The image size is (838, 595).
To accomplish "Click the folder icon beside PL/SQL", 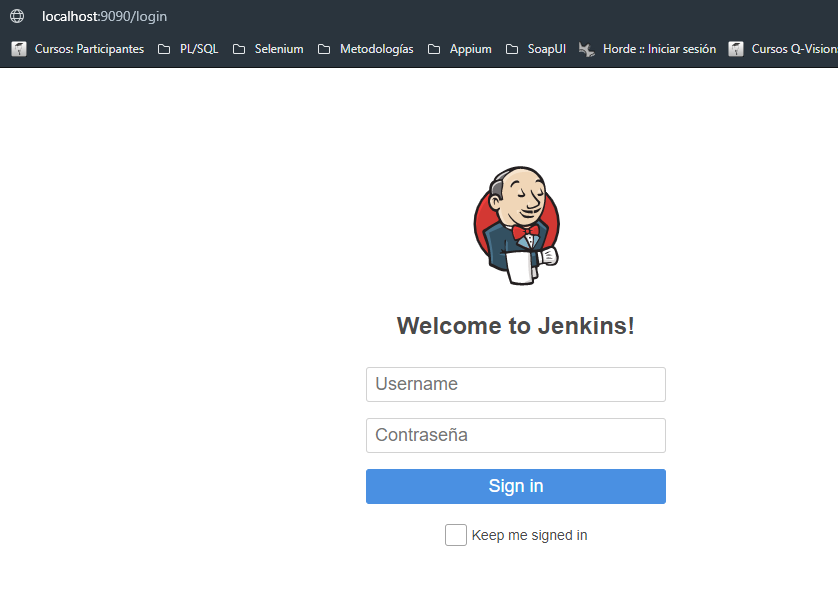I will (x=164, y=49).
